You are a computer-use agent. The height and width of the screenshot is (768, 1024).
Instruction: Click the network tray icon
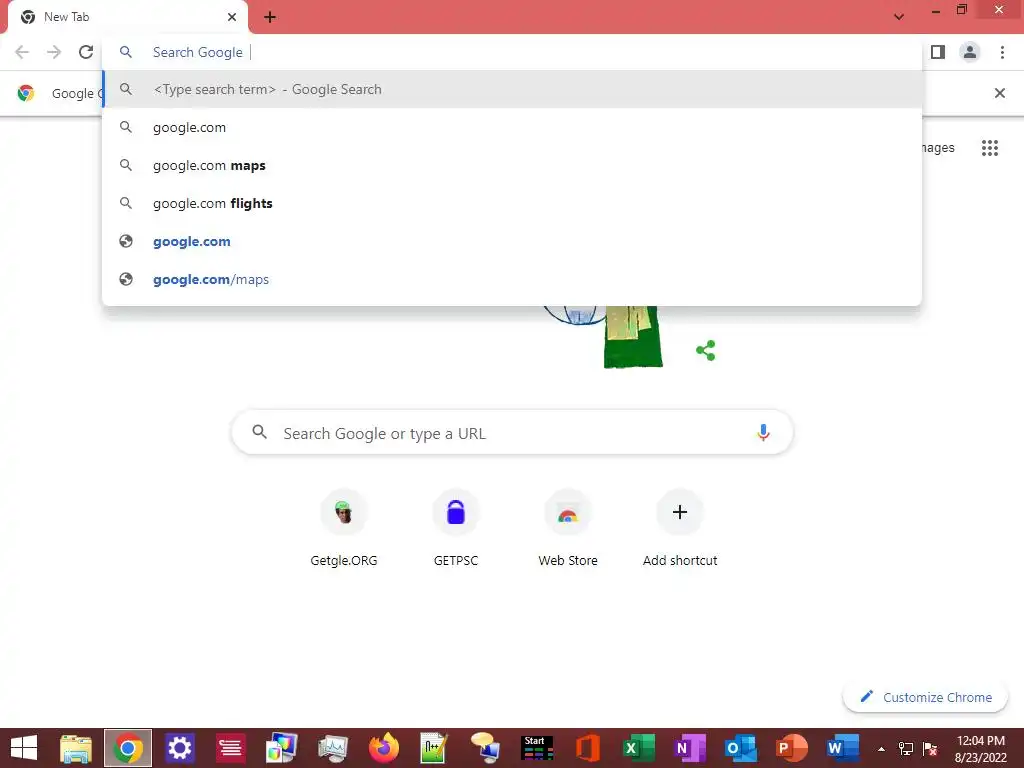[x=906, y=748]
